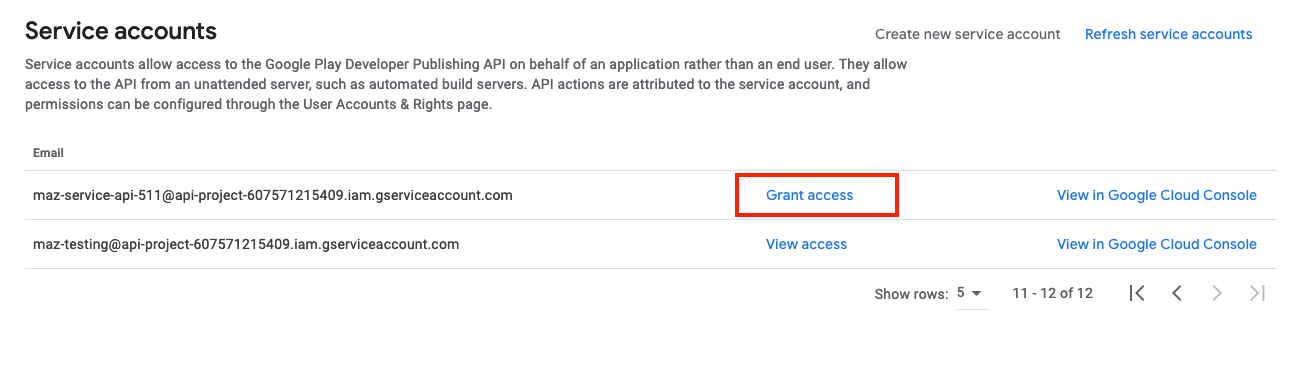Click the Email column header
This screenshot has height=368, width=1291.
tap(48, 153)
